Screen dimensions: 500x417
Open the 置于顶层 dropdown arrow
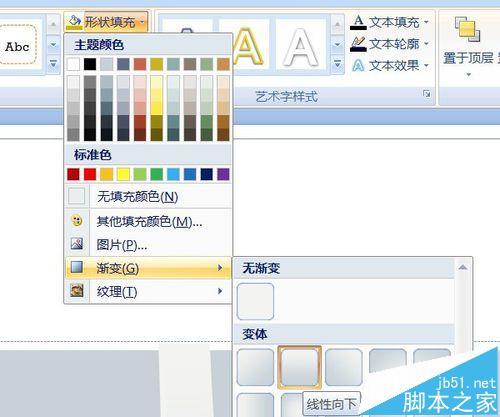tap(468, 75)
